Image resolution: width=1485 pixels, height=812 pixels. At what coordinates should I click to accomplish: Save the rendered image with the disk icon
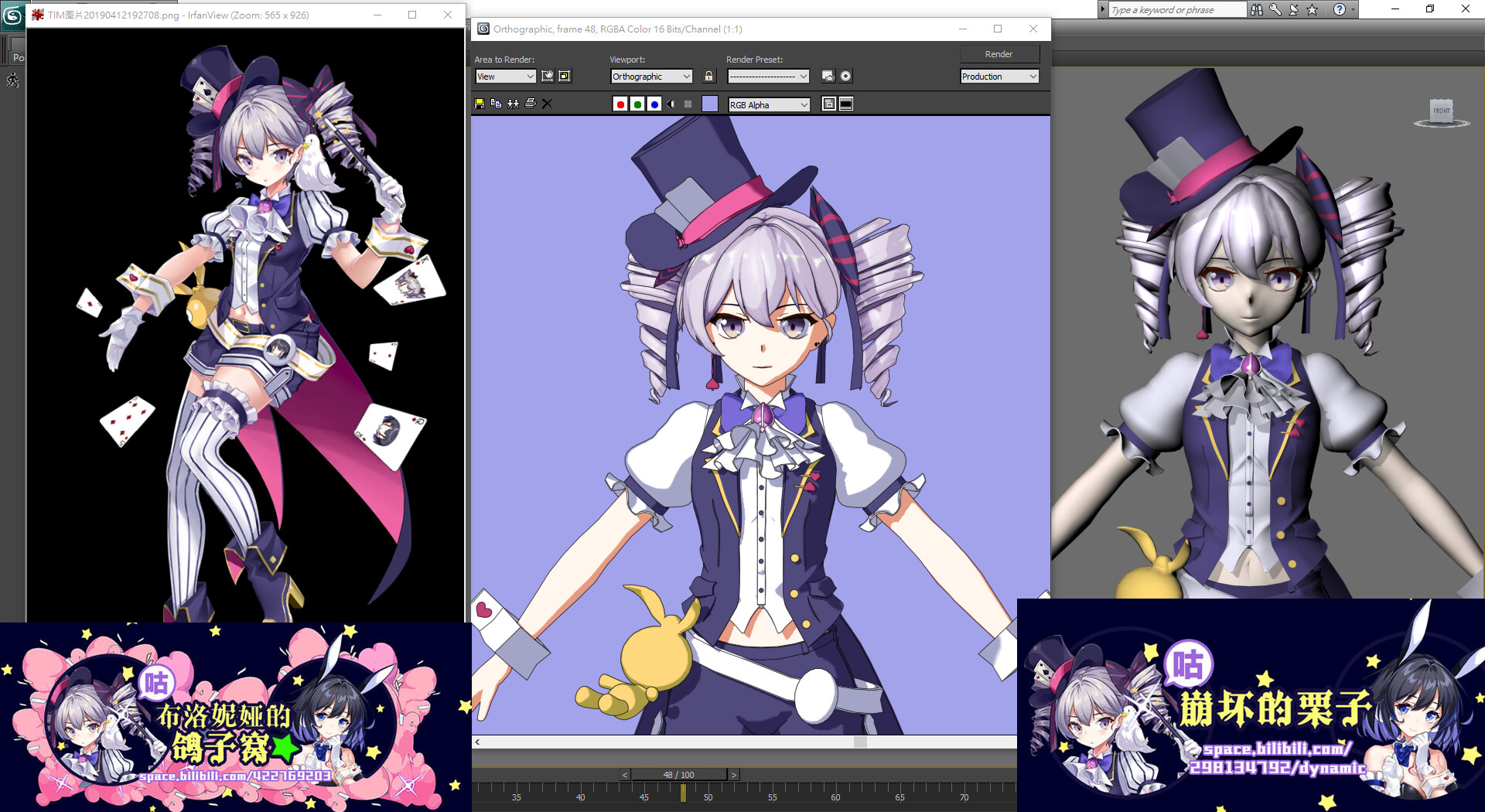pyautogui.click(x=480, y=104)
